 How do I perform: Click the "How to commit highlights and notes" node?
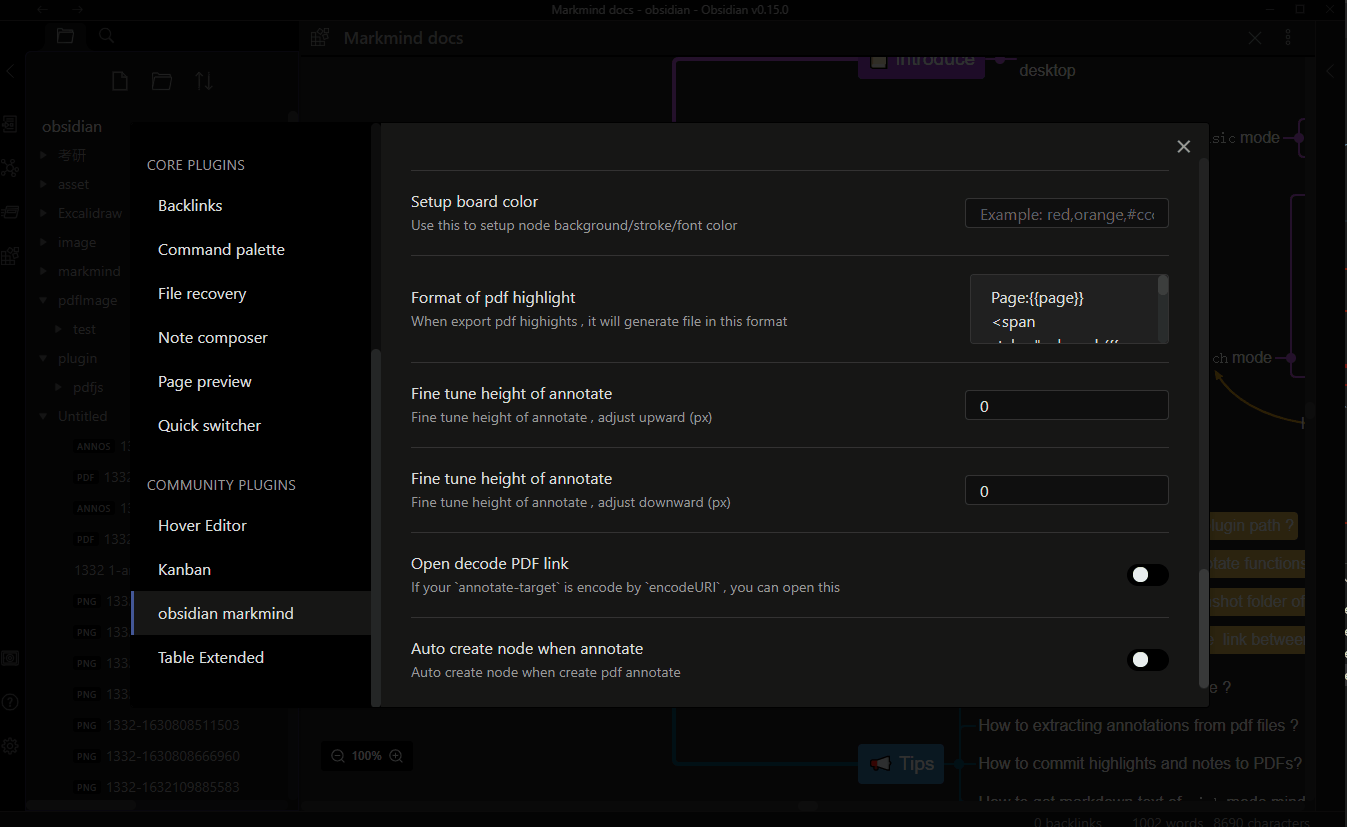[x=1140, y=764]
